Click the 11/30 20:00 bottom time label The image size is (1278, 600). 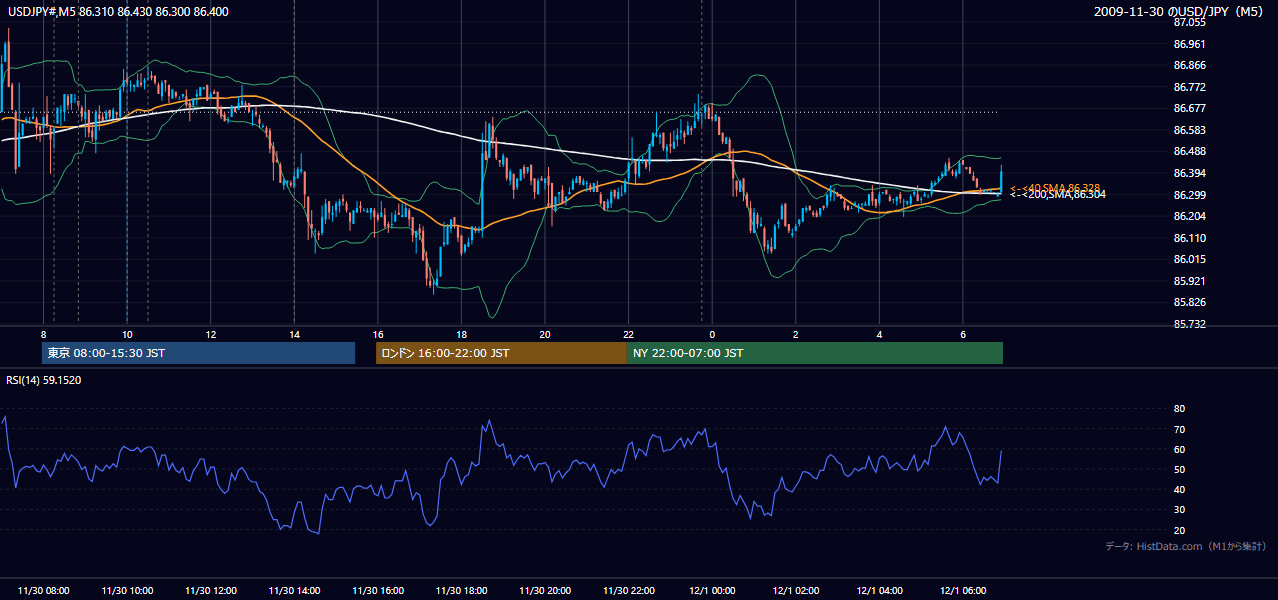pyautogui.click(x=545, y=591)
